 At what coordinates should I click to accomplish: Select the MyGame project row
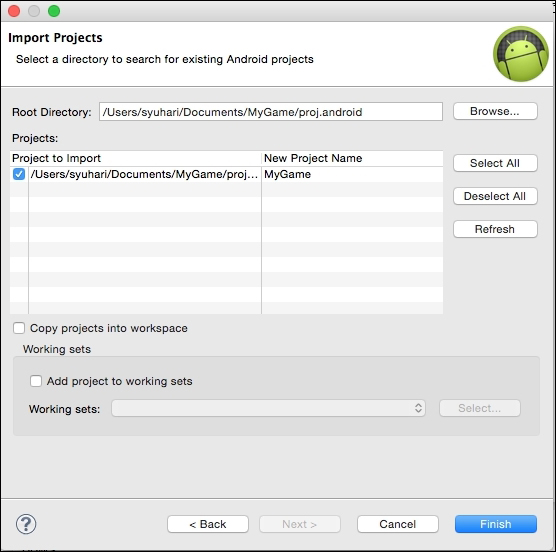pyautogui.click(x=227, y=174)
